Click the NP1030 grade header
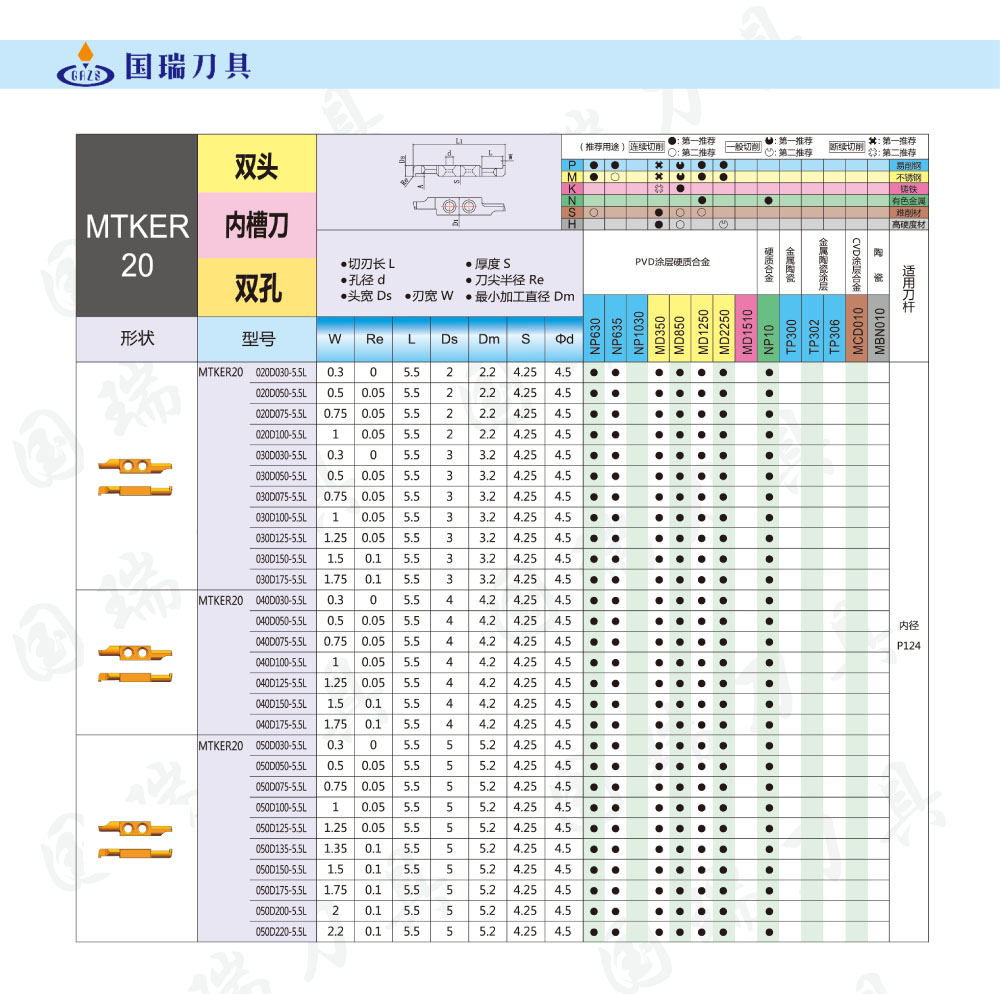This screenshot has height=994, width=1000. (638, 328)
